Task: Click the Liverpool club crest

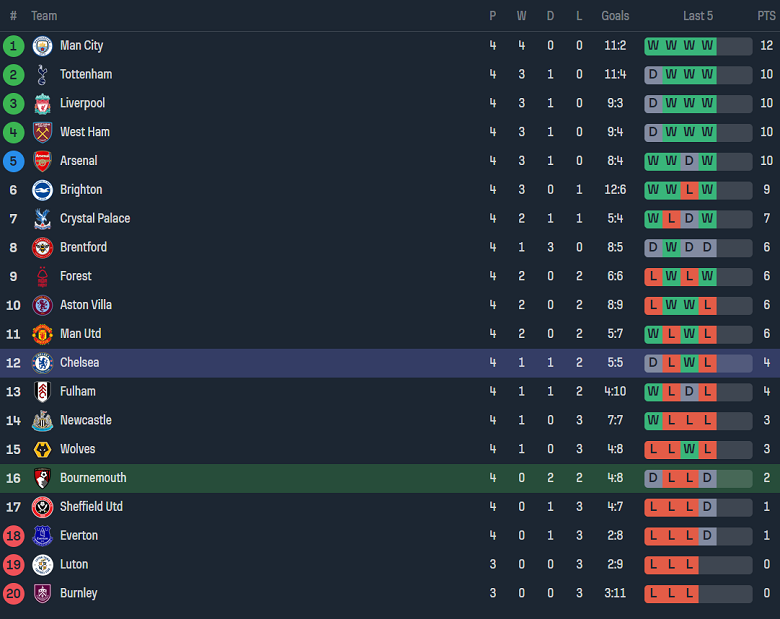Action: [42, 104]
